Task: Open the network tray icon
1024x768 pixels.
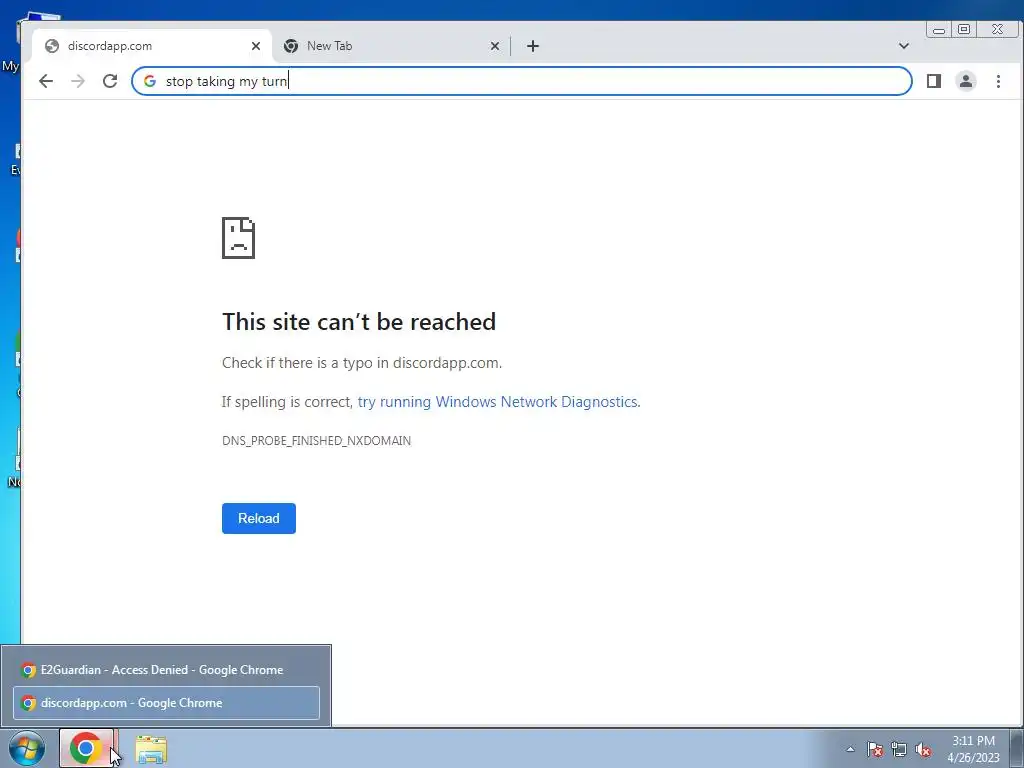Action: click(899, 749)
